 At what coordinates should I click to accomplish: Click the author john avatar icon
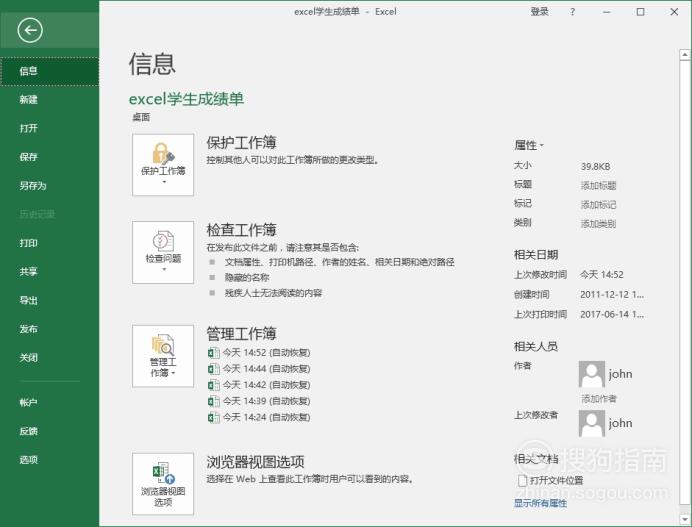(x=592, y=374)
